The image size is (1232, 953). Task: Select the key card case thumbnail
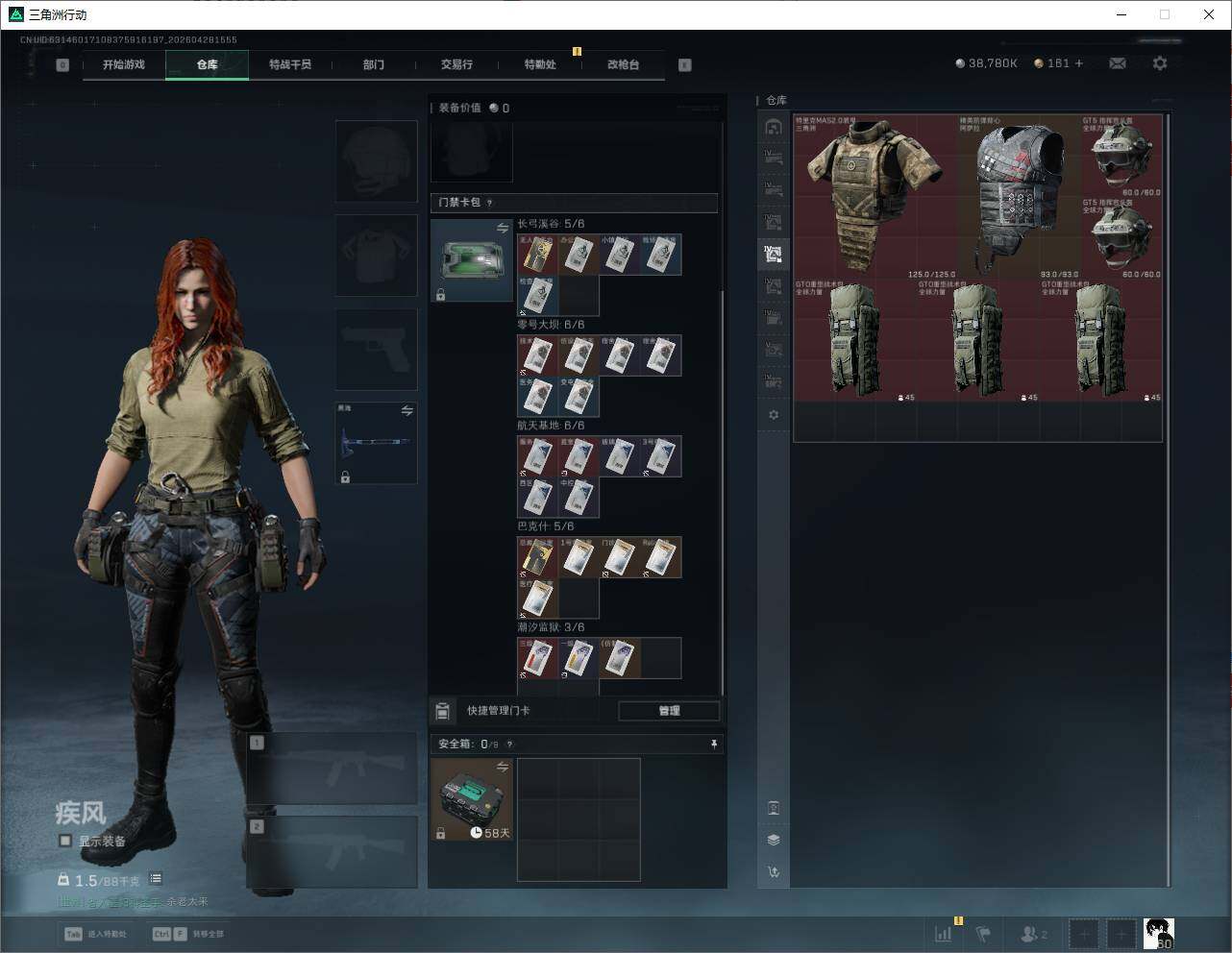(x=471, y=260)
